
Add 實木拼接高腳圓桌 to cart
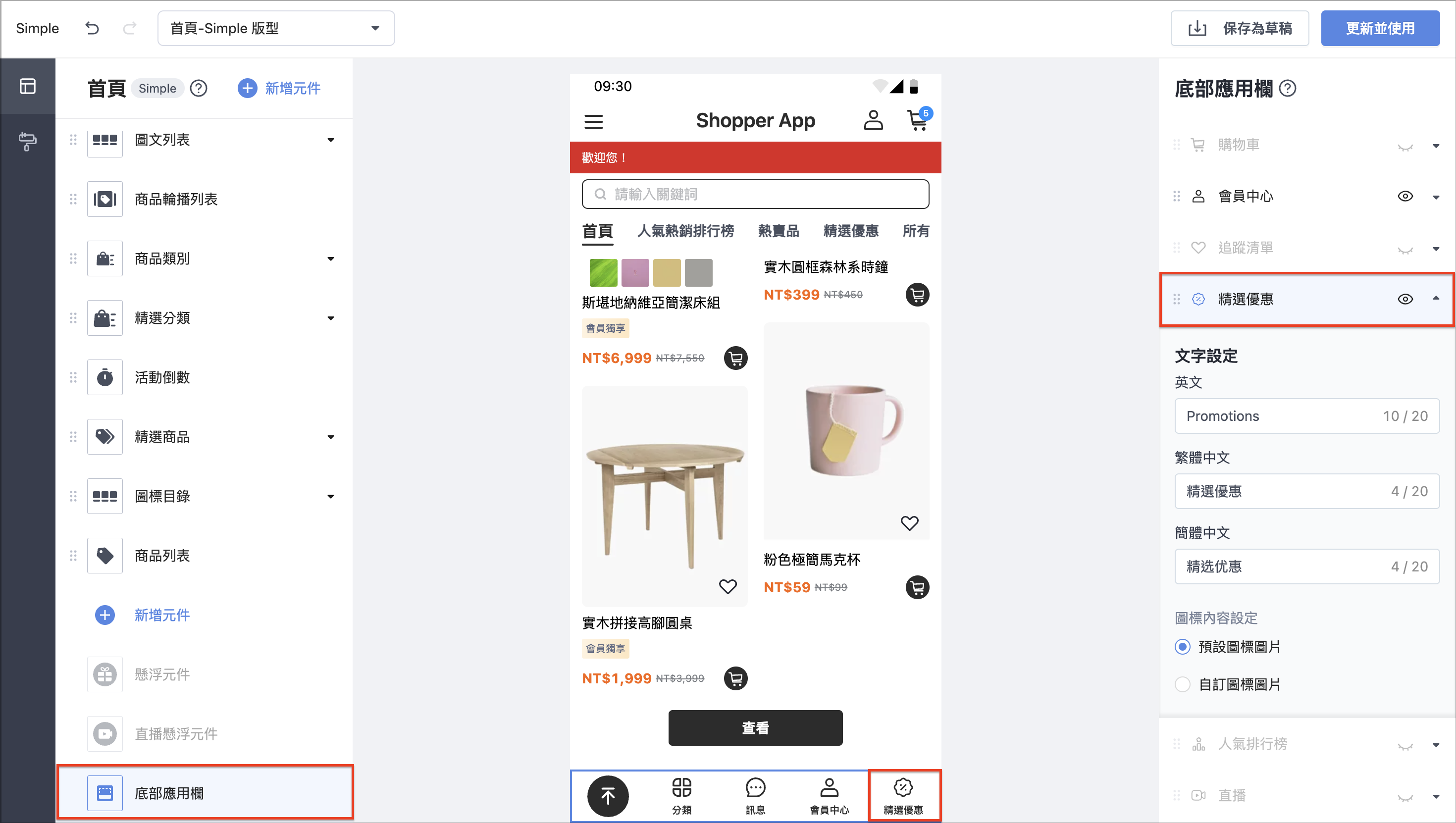(x=736, y=678)
